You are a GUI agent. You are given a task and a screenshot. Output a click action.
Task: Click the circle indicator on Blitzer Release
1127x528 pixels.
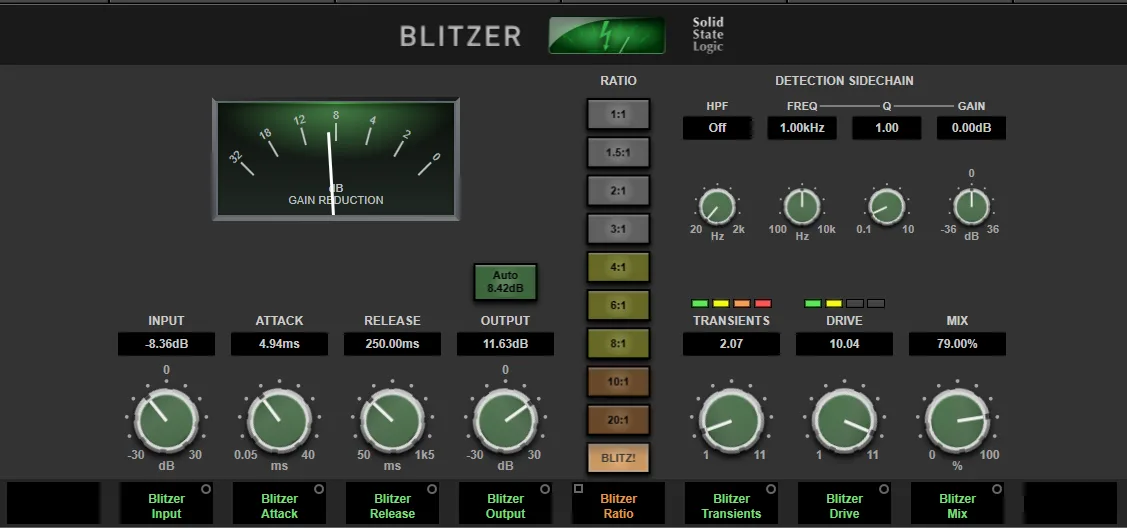pyautogui.click(x=432, y=489)
